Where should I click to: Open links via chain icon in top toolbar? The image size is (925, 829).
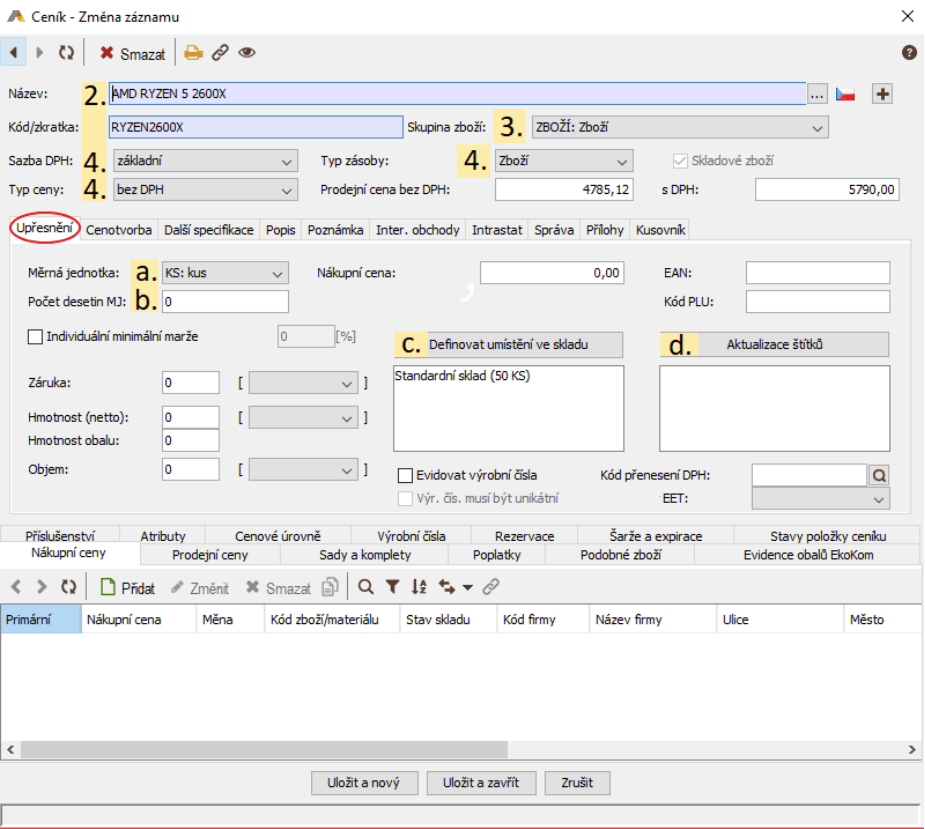[x=221, y=53]
